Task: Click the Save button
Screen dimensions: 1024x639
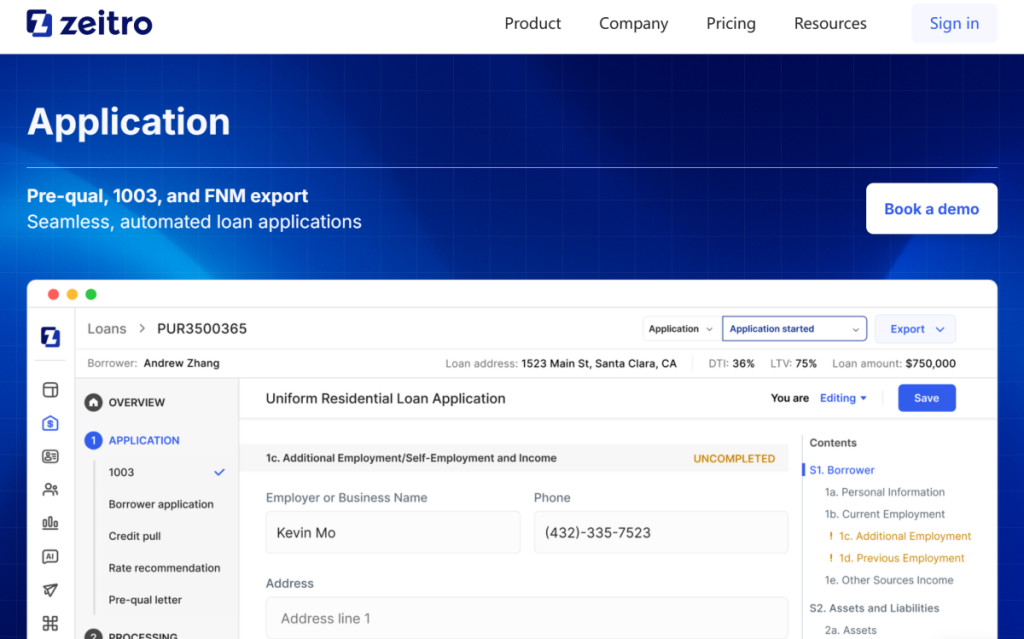Action: [x=926, y=398]
